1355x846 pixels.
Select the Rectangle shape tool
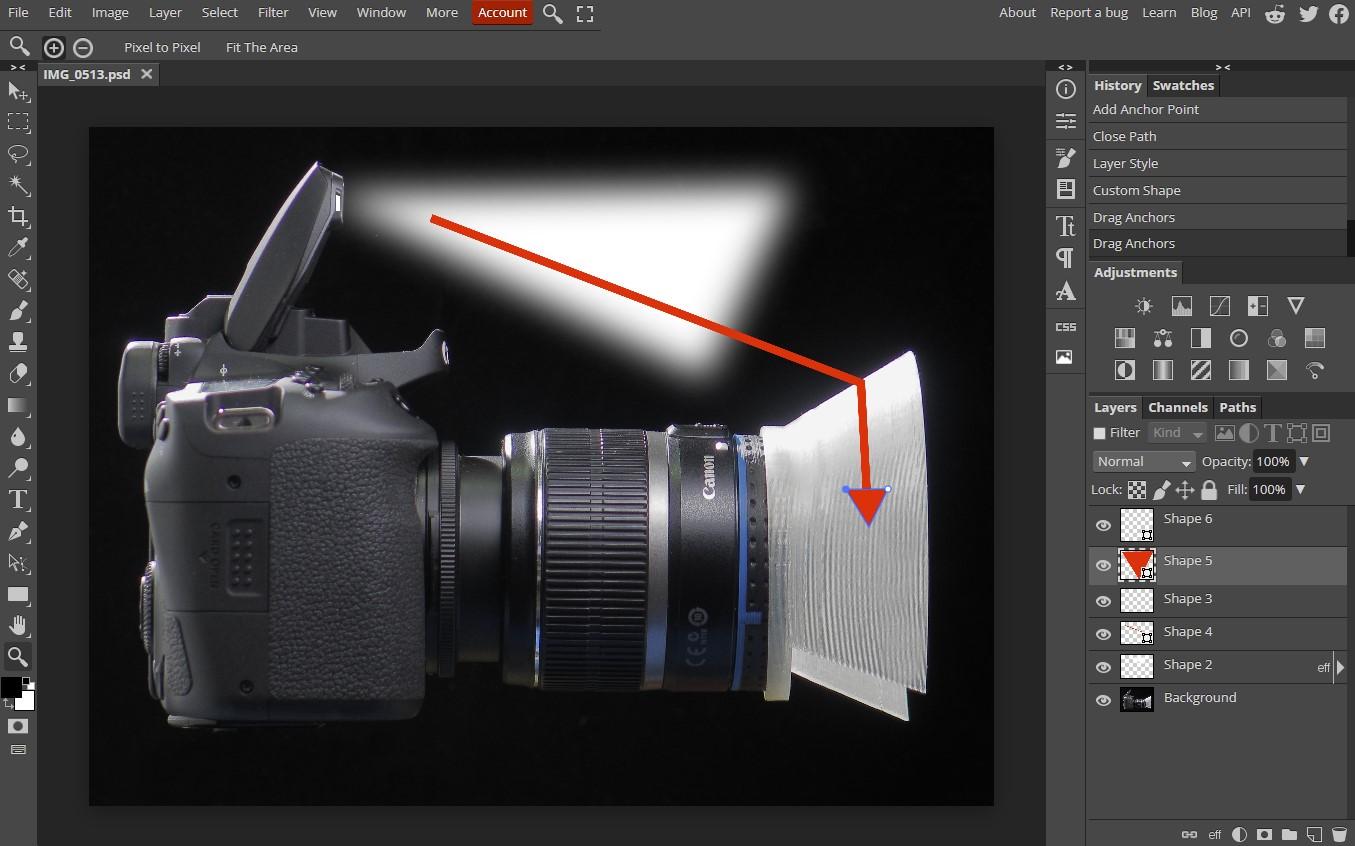(18, 594)
